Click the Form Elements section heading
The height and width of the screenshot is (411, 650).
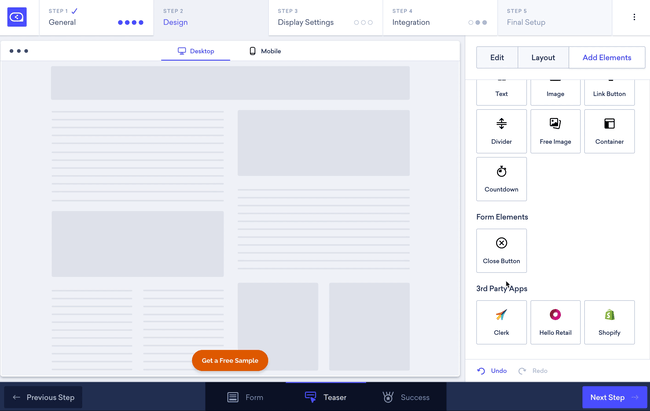[502, 217]
